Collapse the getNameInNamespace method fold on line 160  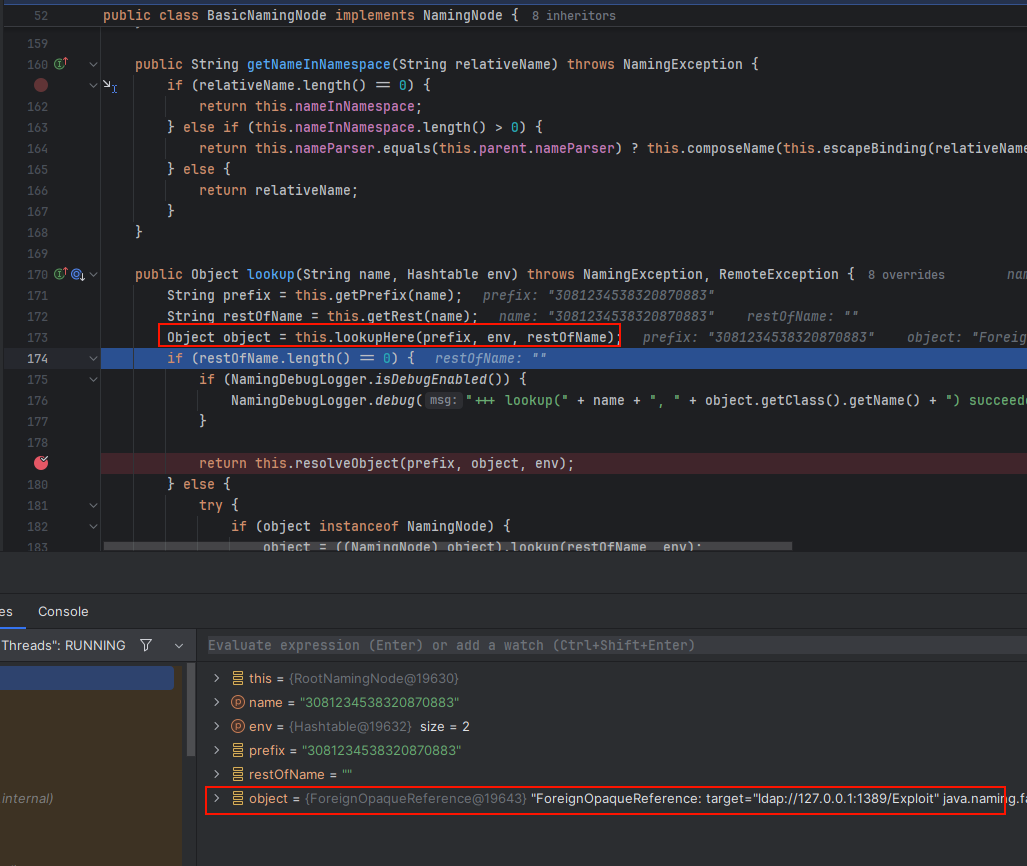point(93,64)
